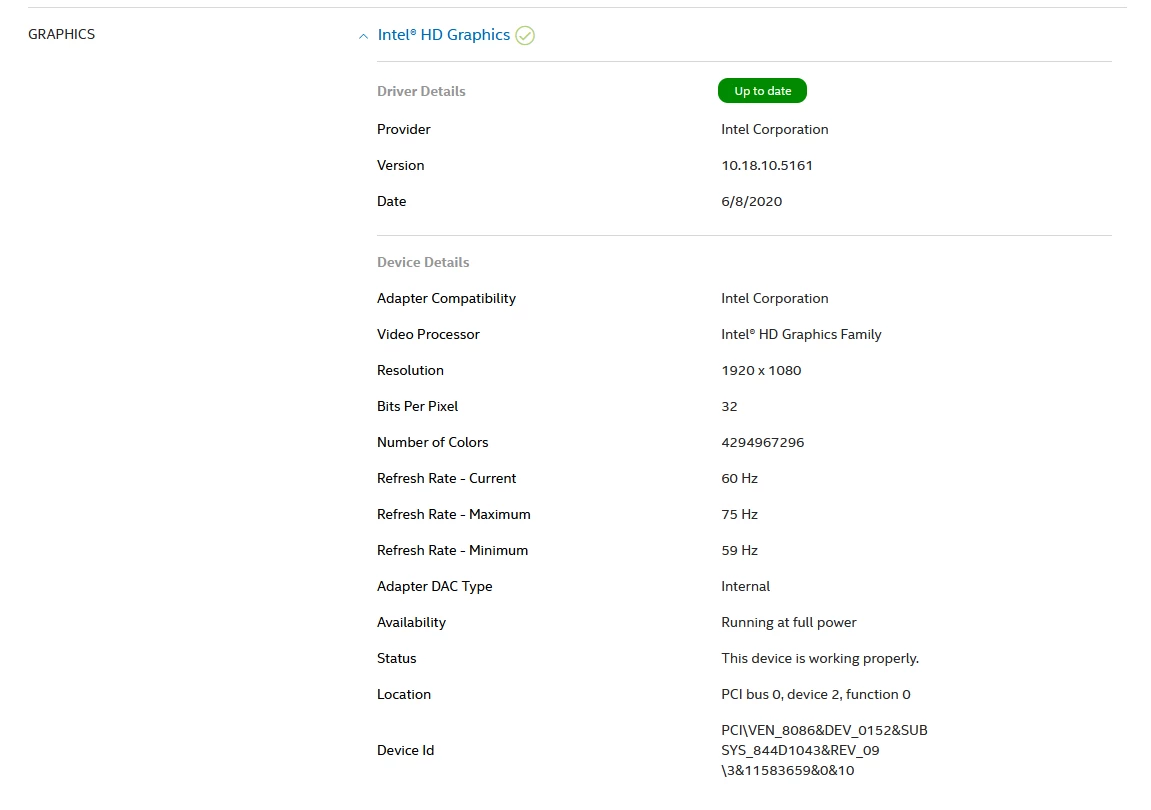
Task: Select the Resolution label
Action: pyautogui.click(x=410, y=370)
